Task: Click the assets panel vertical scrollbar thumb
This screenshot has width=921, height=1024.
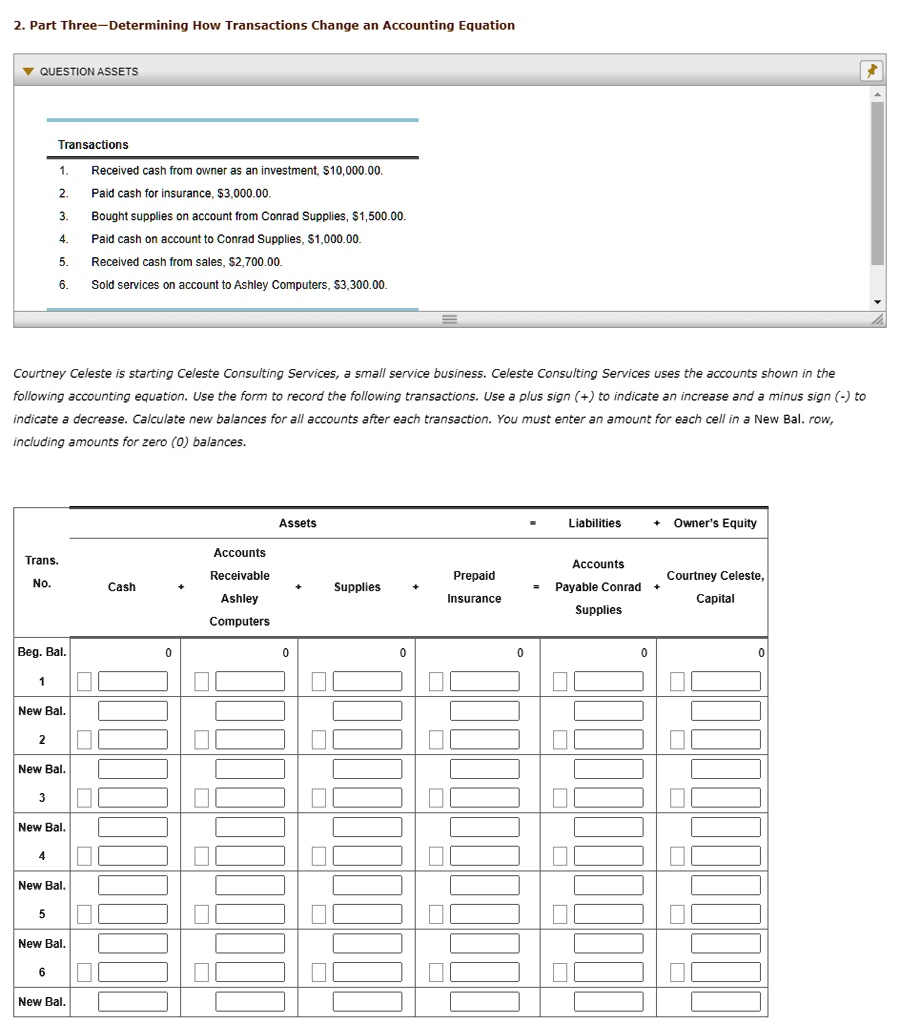Action: click(x=878, y=180)
